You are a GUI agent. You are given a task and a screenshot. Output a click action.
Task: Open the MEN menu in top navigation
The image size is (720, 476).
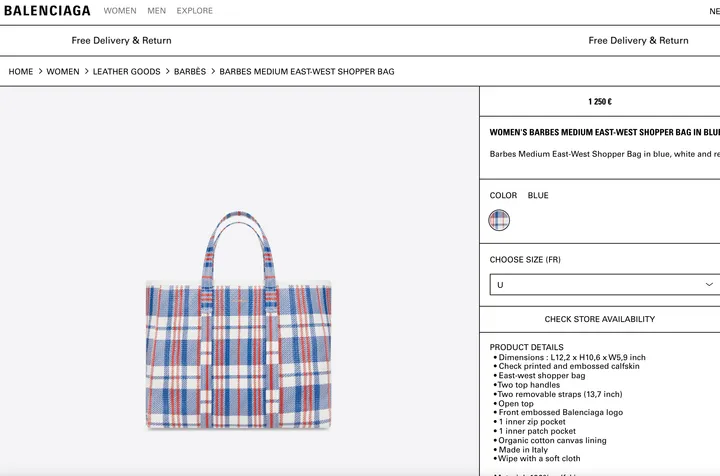click(157, 11)
